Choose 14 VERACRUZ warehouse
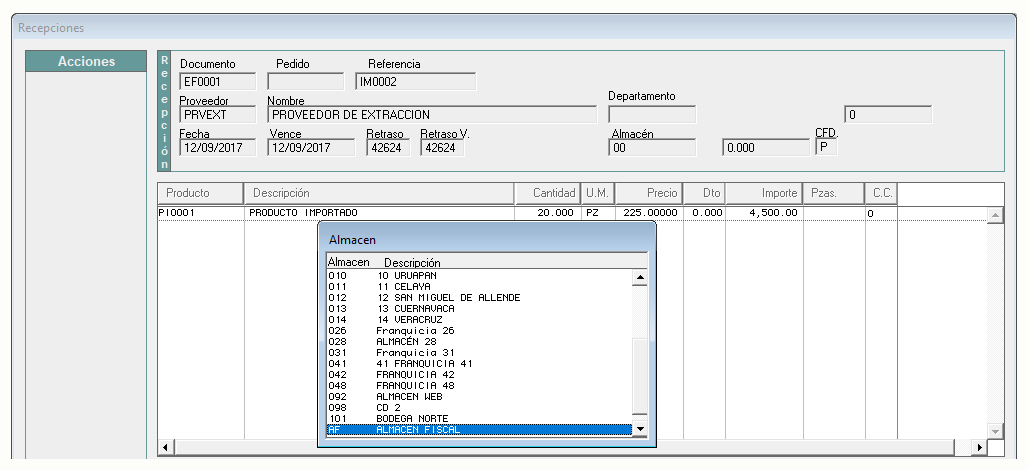The height and width of the screenshot is (470, 1028). coord(479,320)
